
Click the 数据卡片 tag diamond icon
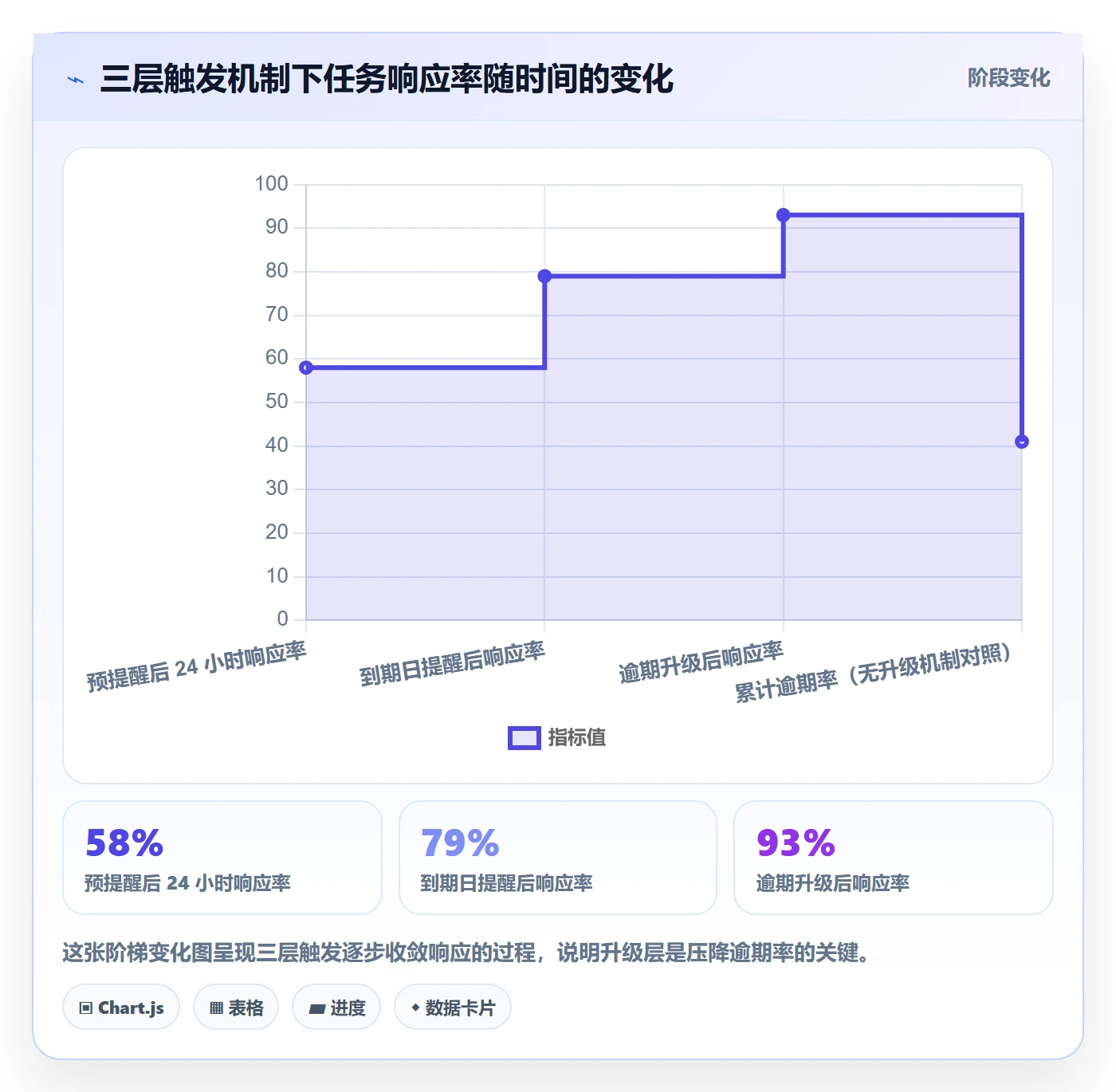(415, 1008)
